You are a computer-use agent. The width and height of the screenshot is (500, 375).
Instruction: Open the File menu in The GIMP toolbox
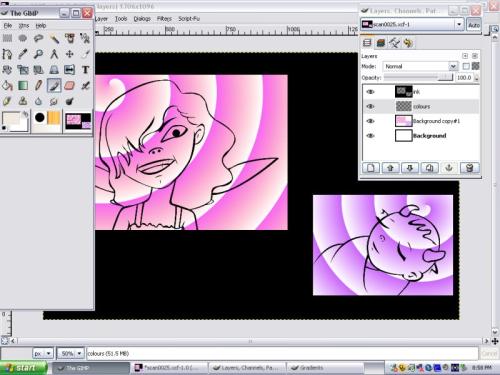[8, 25]
